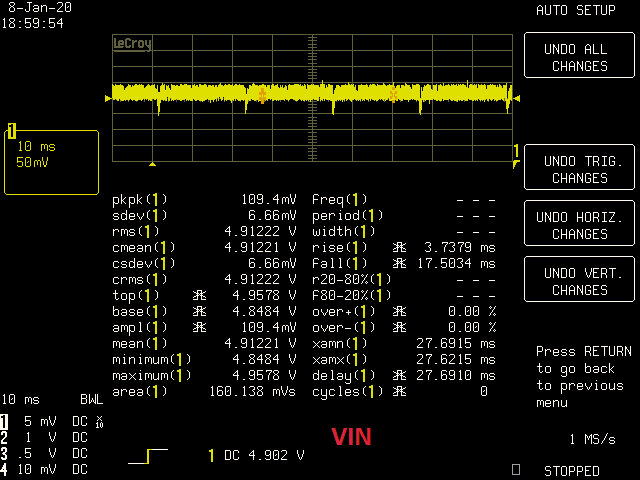Click the AUTO SETUP menu title
This screenshot has width=640, height=480.
click(576, 10)
